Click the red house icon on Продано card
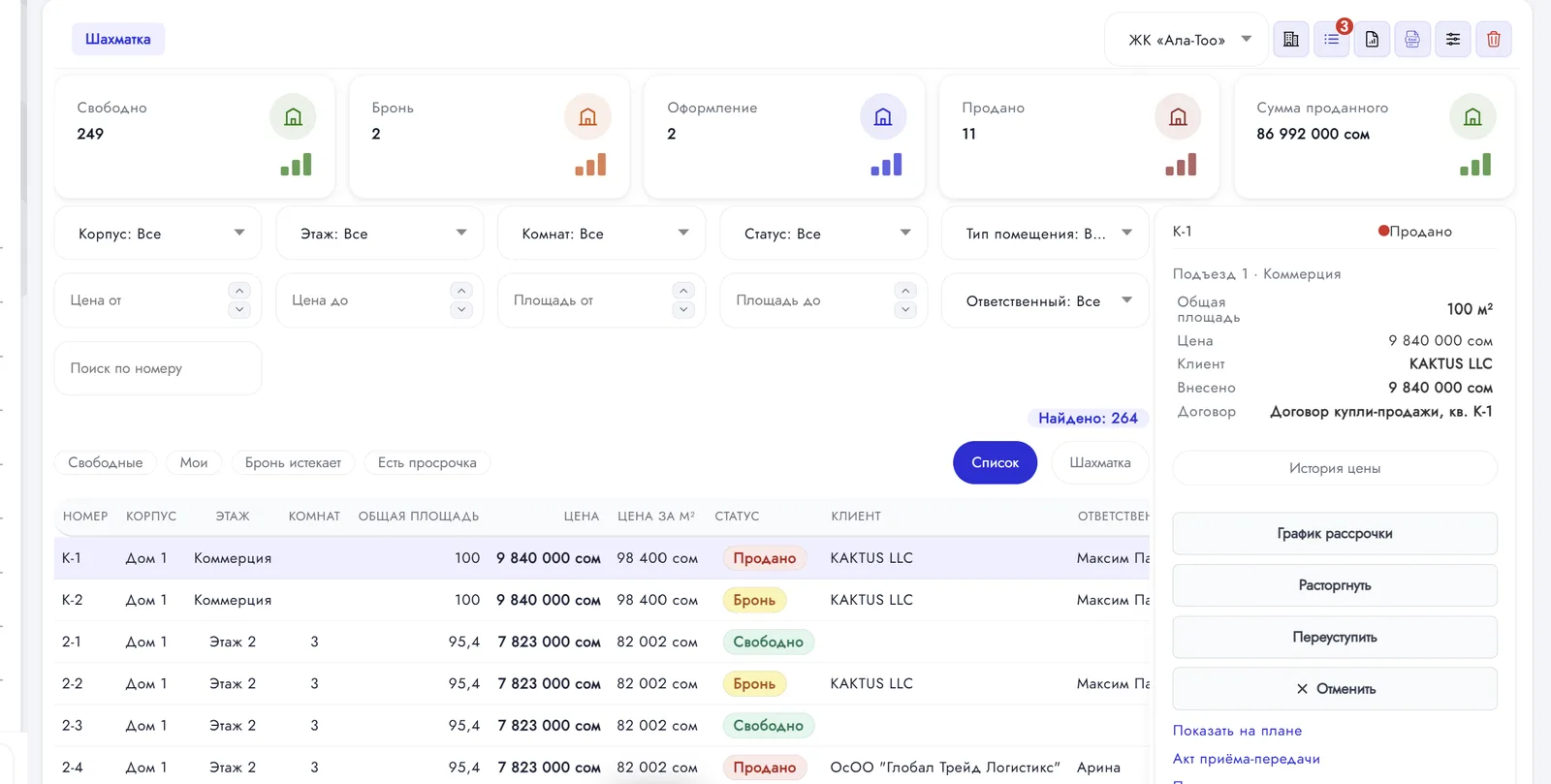Screen dimensions: 1551x784 pos(1178,117)
